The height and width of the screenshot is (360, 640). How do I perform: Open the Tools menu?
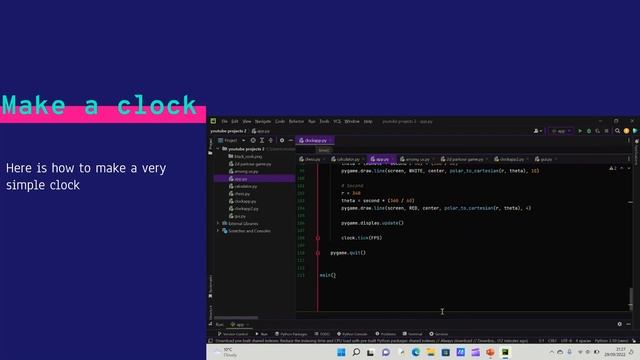coord(324,121)
